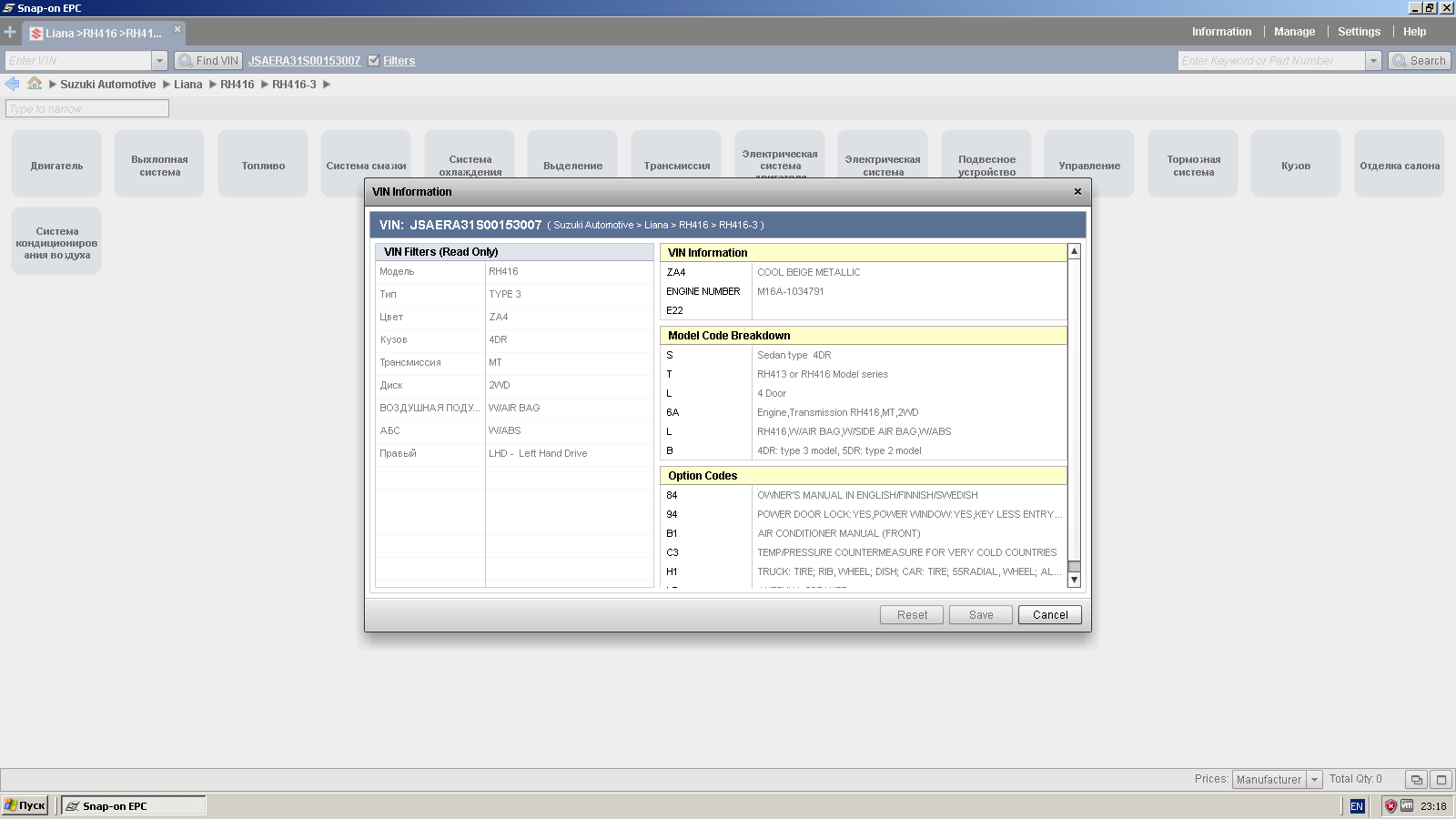Open the Кузов category tile

(x=1296, y=164)
